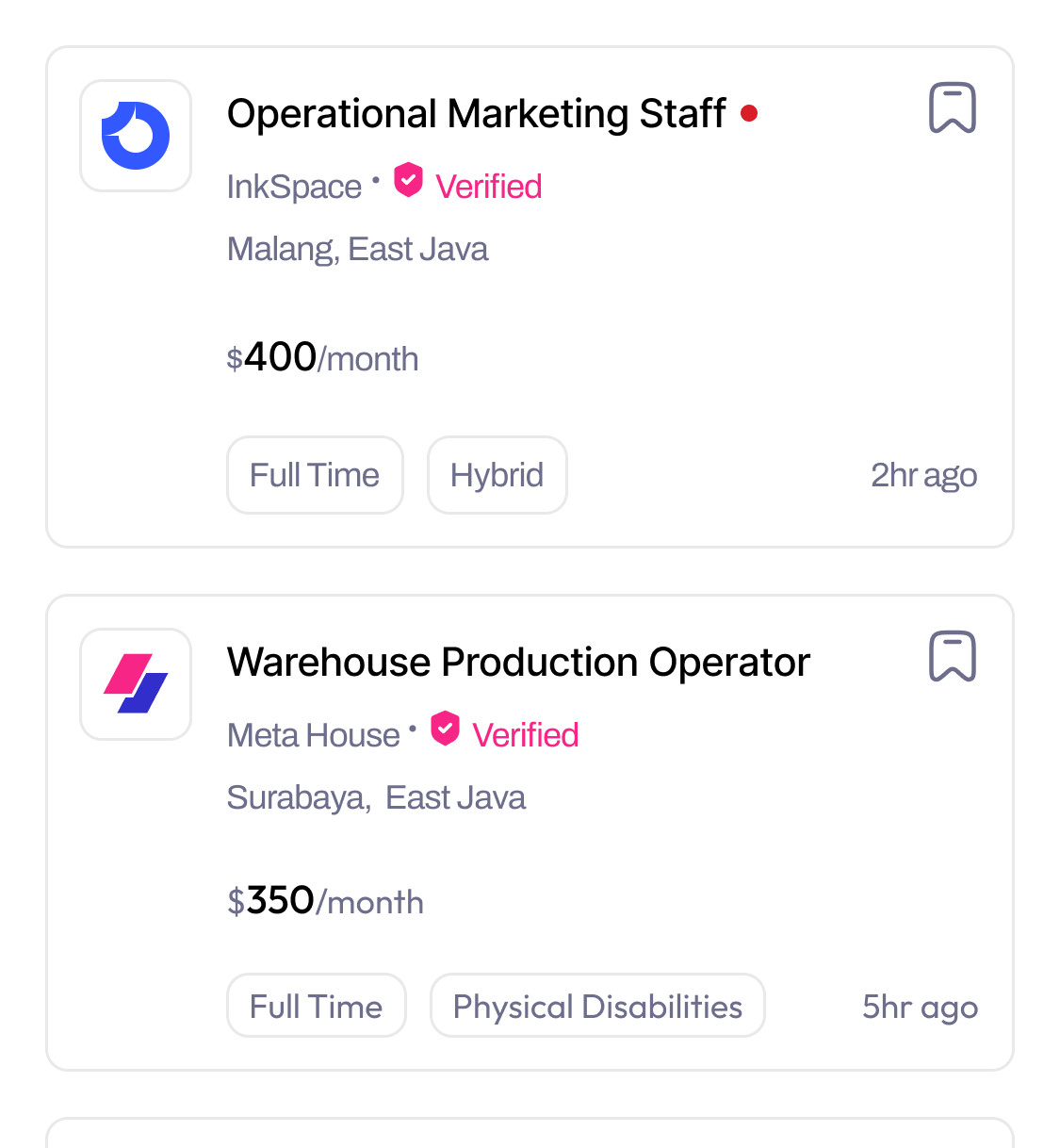Click the red status dot indicator
This screenshot has height=1148, width=1060.
point(749,114)
